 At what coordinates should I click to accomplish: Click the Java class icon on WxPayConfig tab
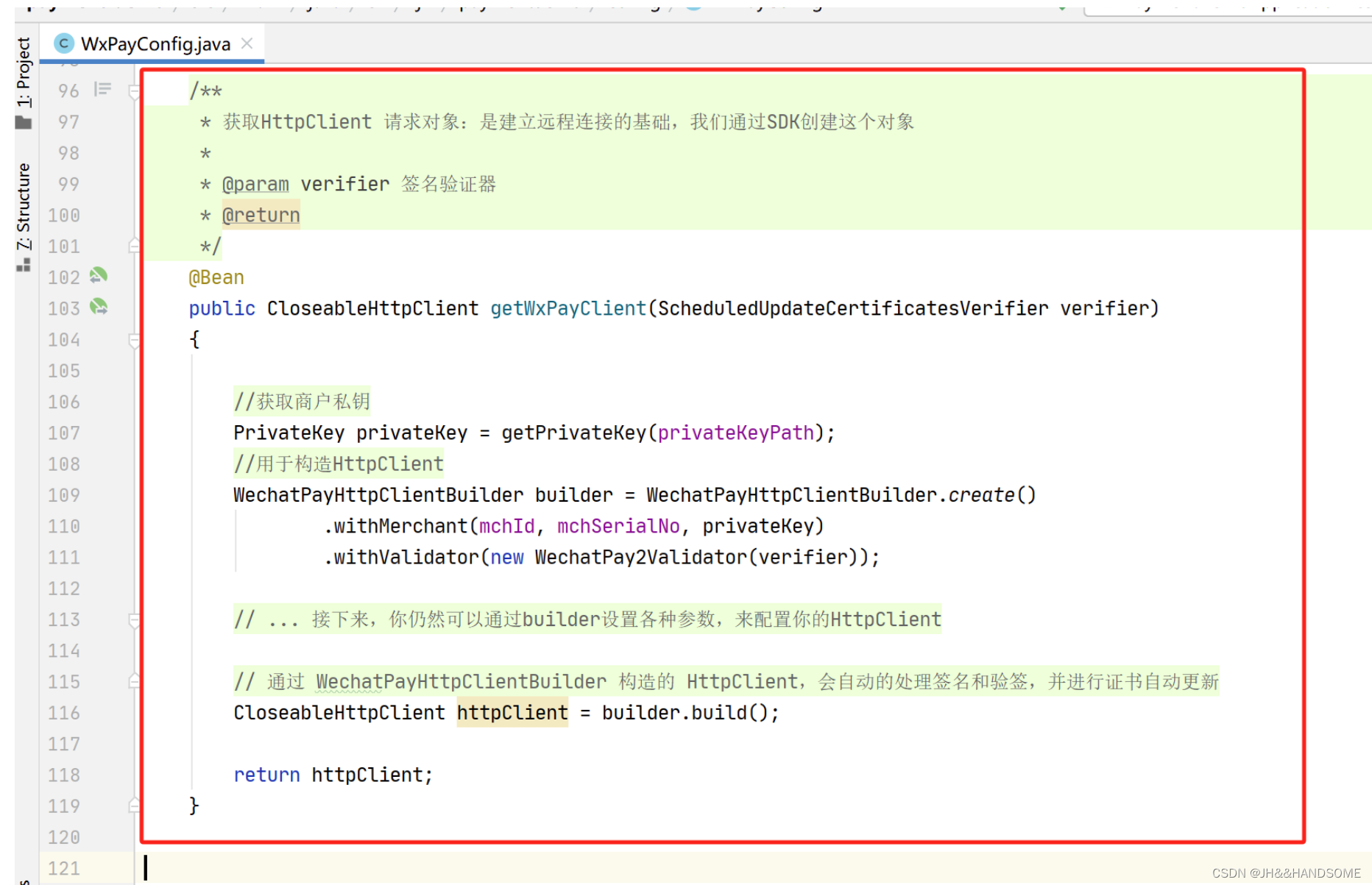(64, 44)
